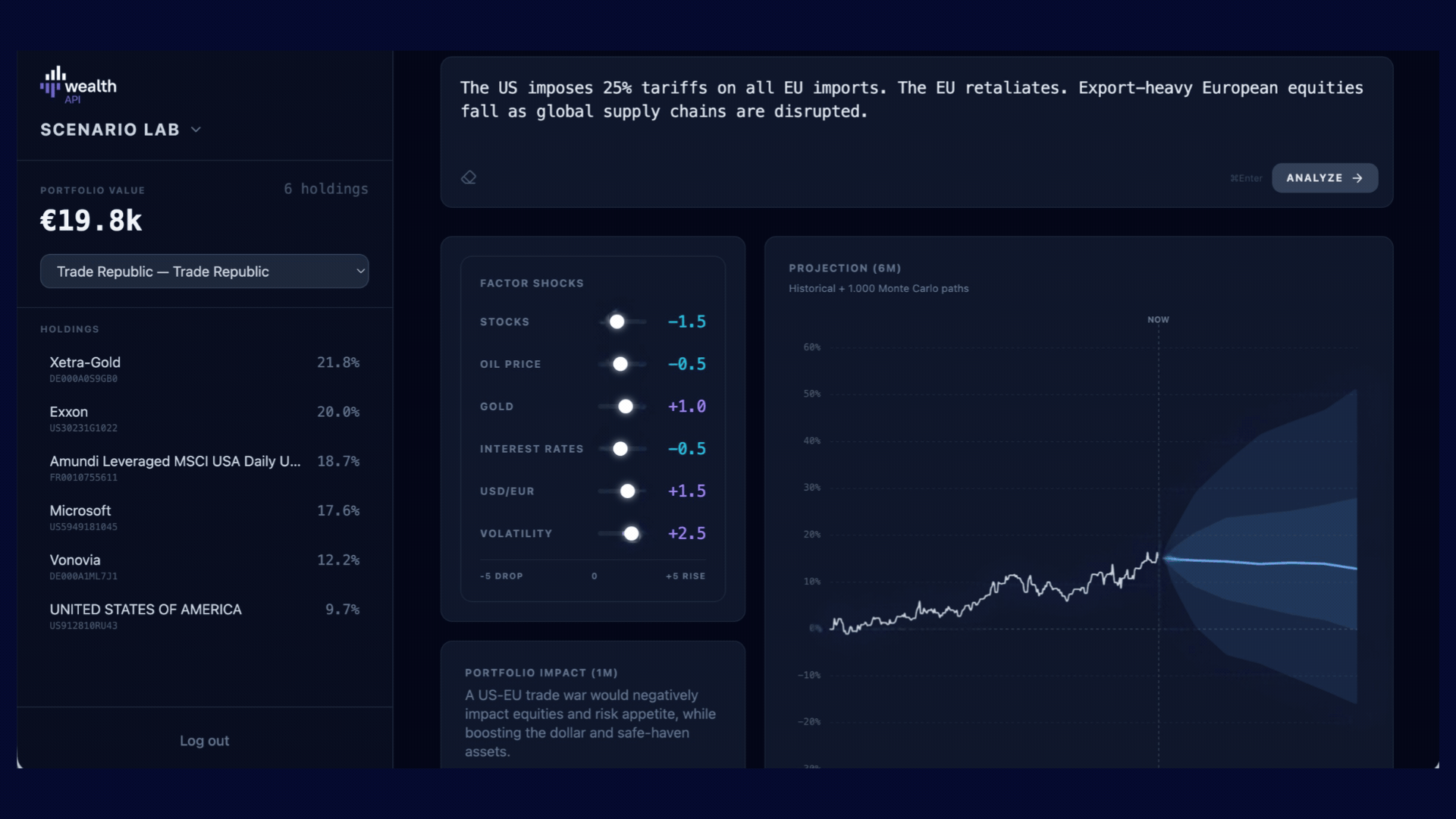1456x819 pixels.
Task: Click the Log out link
Action: tap(204, 741)
